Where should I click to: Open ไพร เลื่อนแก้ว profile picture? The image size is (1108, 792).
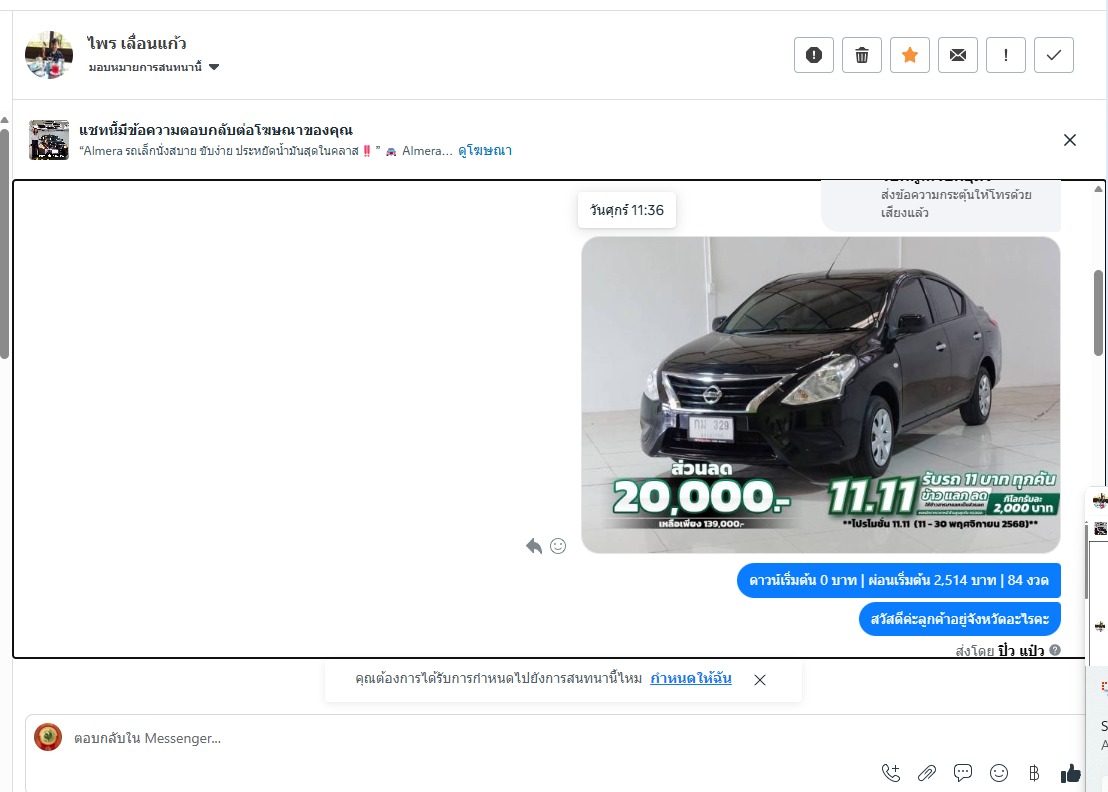coord(49,54)
